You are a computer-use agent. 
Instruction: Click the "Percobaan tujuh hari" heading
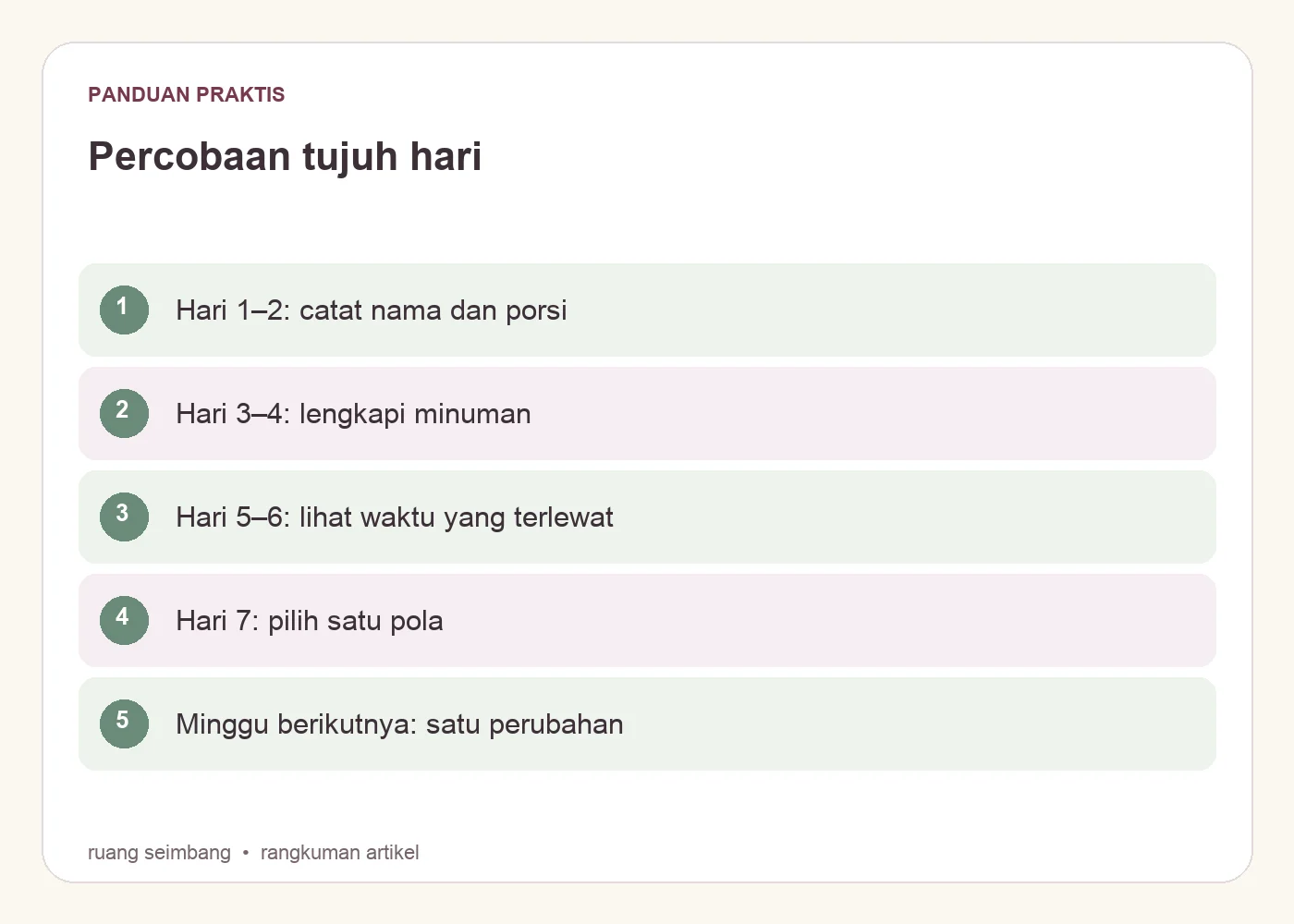point(285,156)
